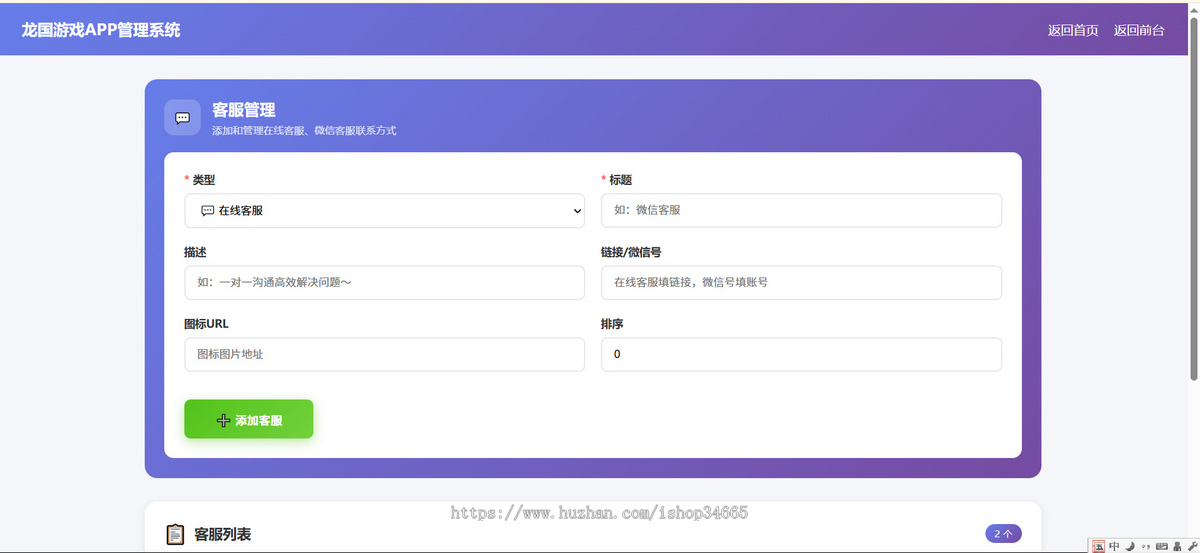Screen dimensions: 1200x553
Task: Open the wrench settings icon in IME toolbar
Action: click(1191, 546)
